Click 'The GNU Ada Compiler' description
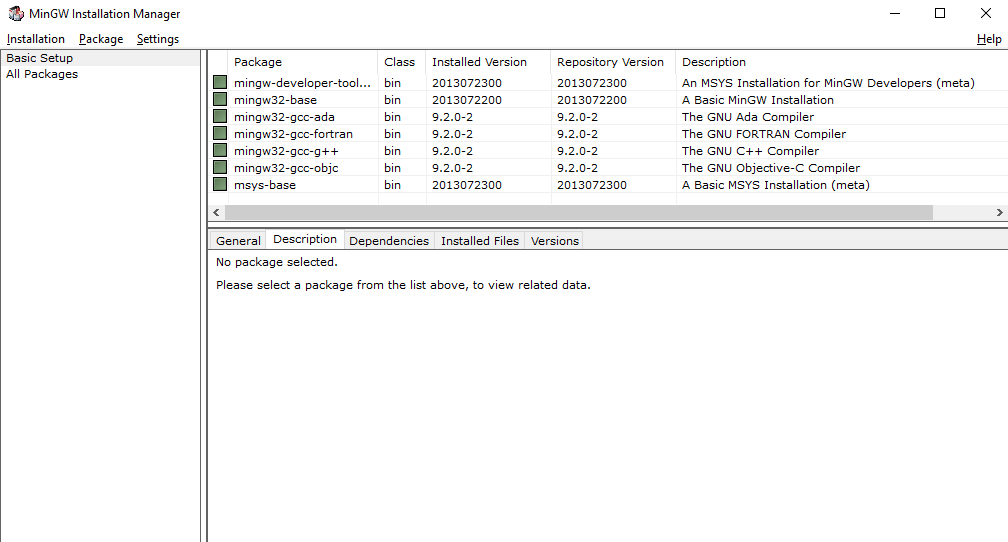 click(748, 117)
